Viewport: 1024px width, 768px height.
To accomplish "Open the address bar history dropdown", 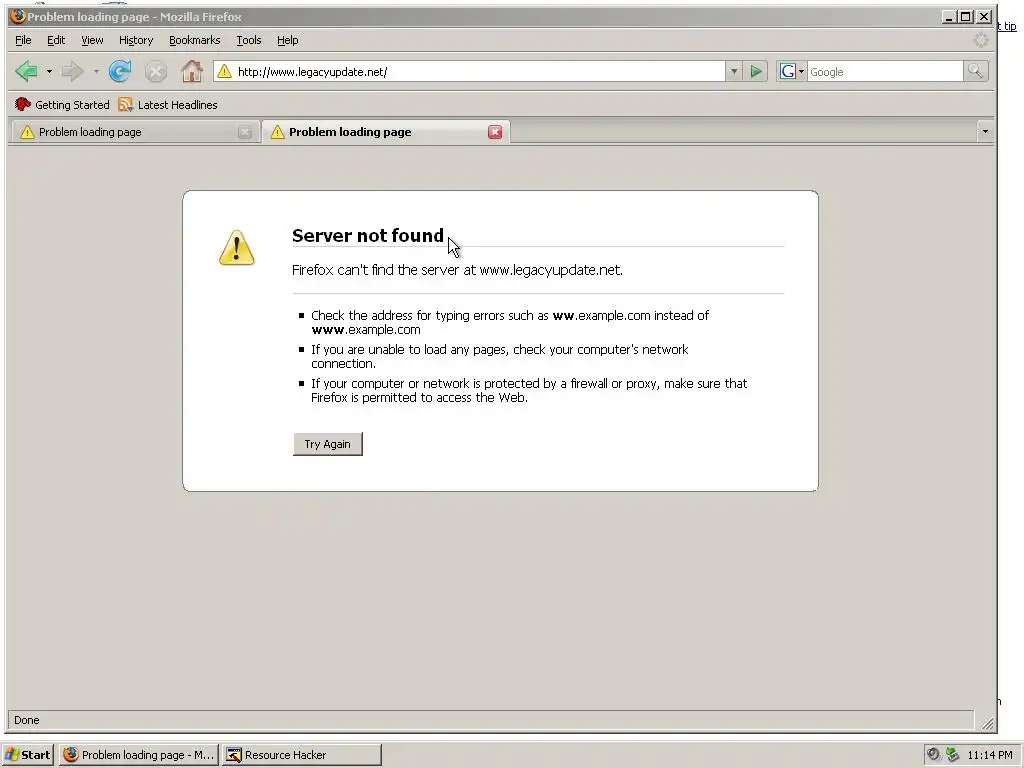I will pyautogui.click(x=733, y=72).
